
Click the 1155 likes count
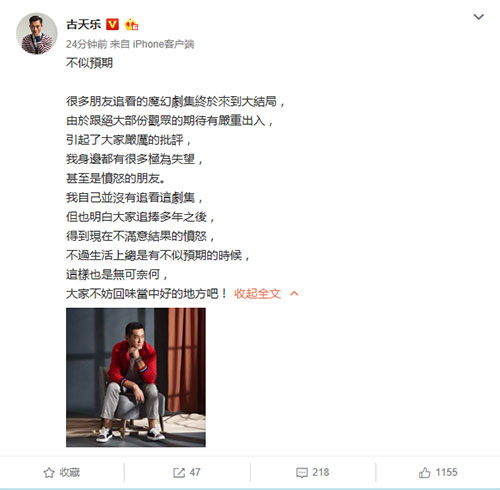pos(447,472)
